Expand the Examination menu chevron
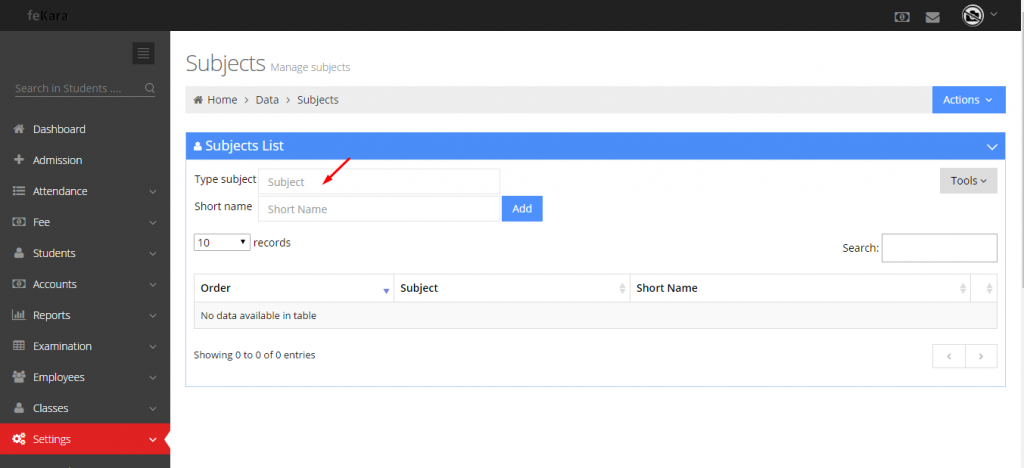The height and width of the screenshot is (468, 1024). tap(153, 347)
